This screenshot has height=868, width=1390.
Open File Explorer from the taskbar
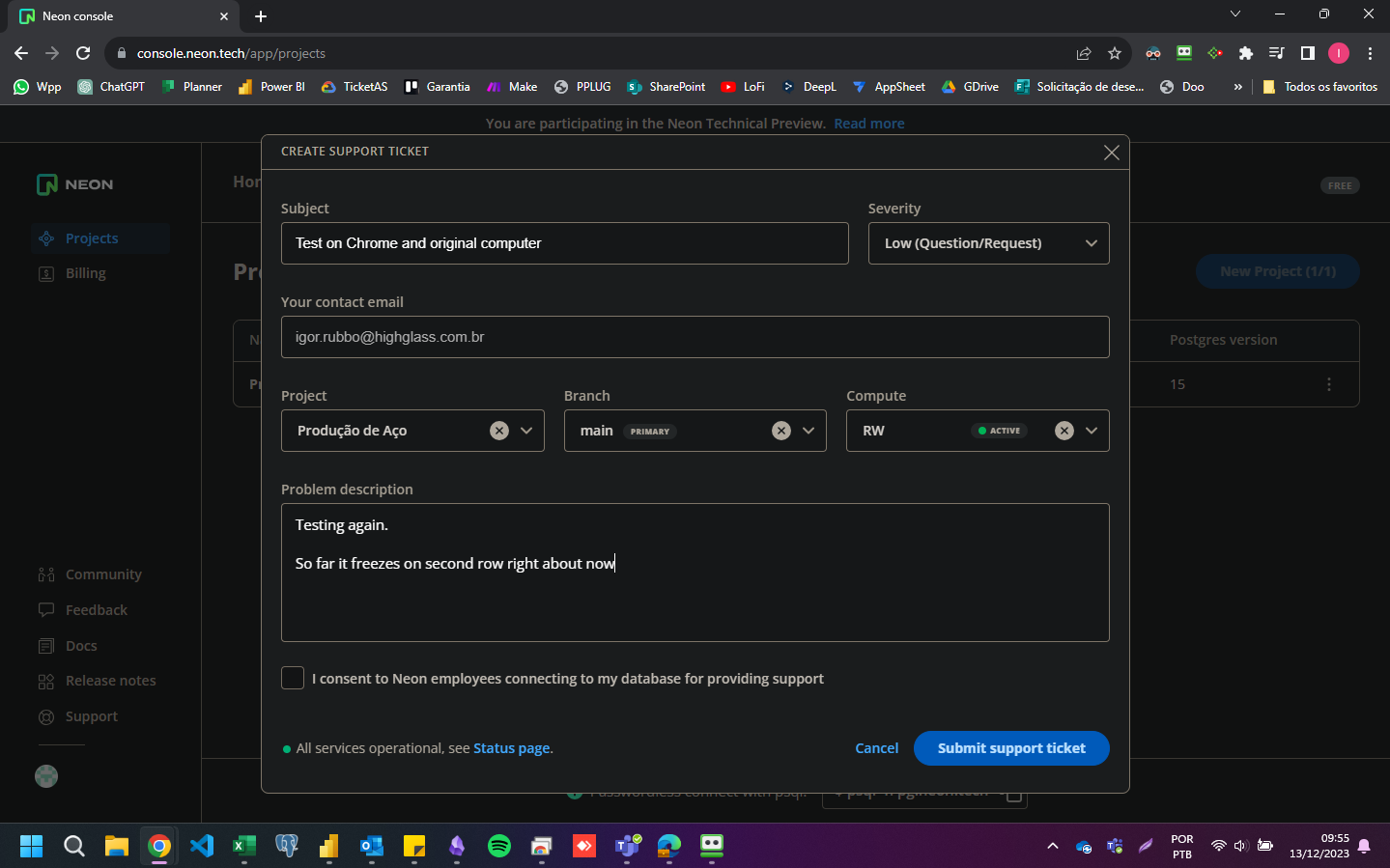coord(117,847)
